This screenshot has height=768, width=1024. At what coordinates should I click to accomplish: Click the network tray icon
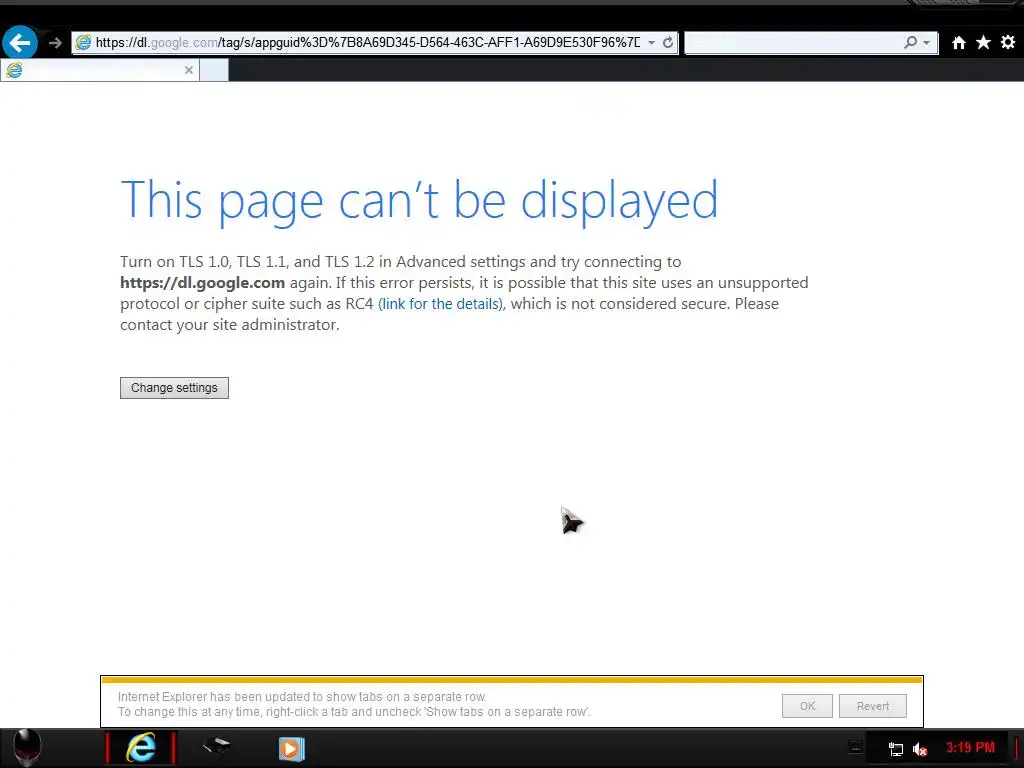click(x=896, y=749)
